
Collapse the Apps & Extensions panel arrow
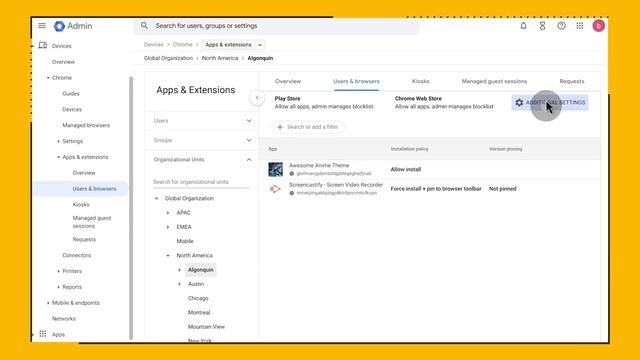tap(257, 98)
